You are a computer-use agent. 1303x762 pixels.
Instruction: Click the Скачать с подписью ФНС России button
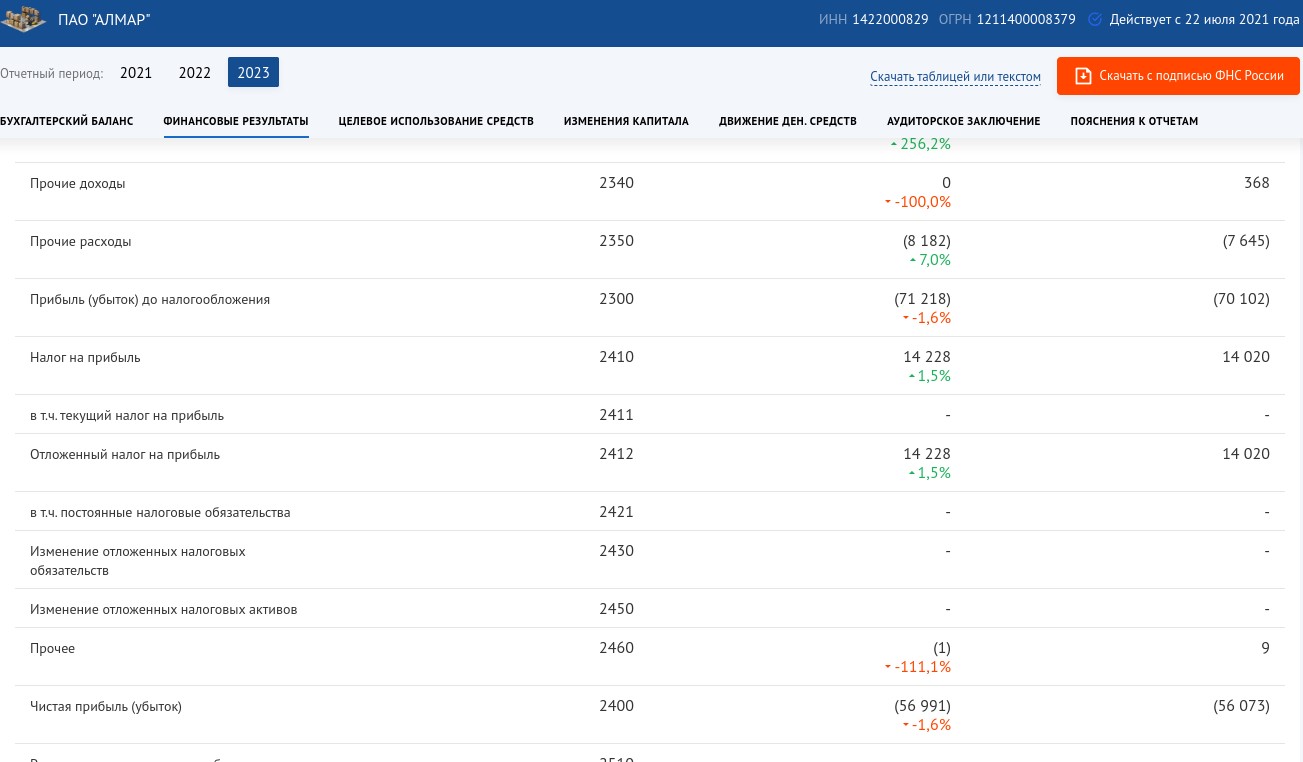tap(1178, 76)
